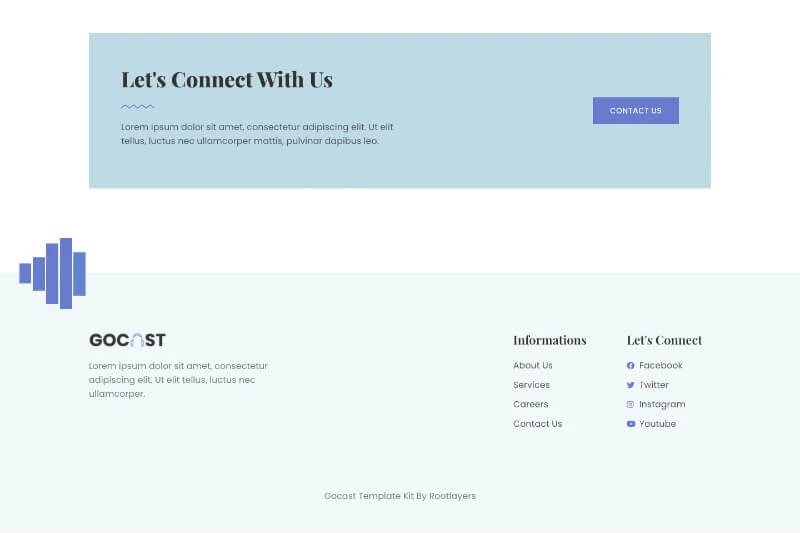
Task: Open the Careers footer link
Action: [x=531, y=404]
